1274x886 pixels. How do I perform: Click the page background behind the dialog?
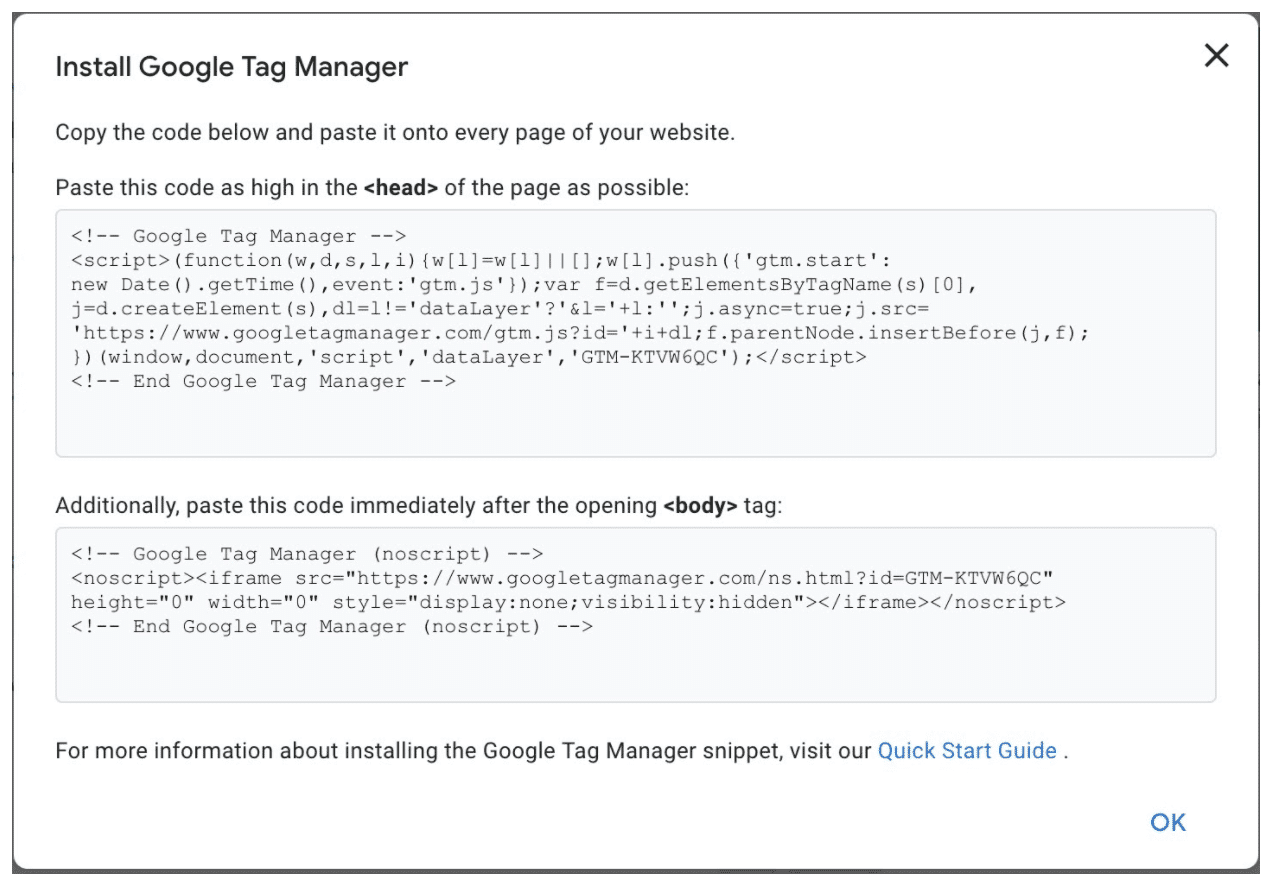[x=637, y=880]
